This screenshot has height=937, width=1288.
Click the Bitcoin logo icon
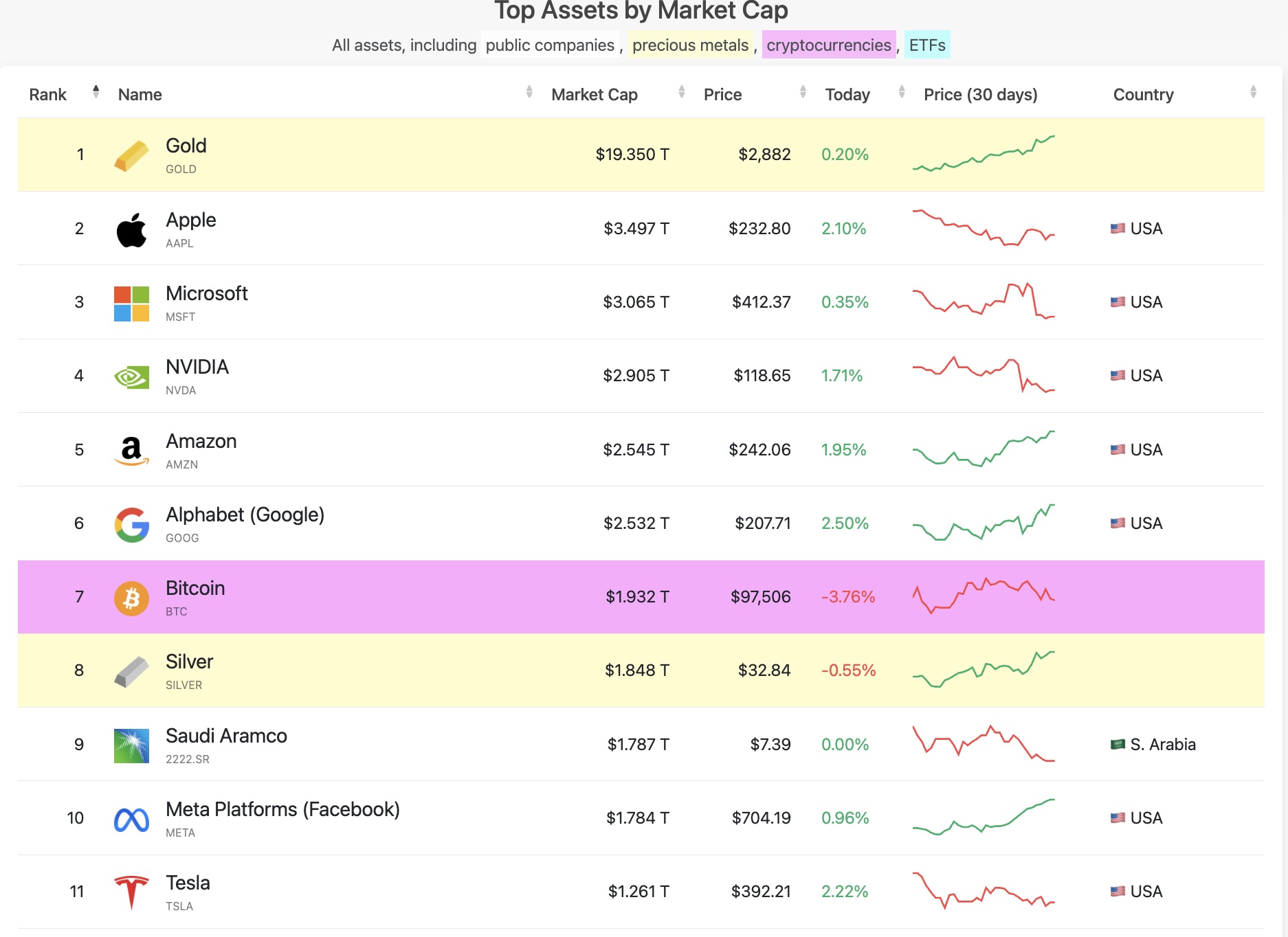131,598
